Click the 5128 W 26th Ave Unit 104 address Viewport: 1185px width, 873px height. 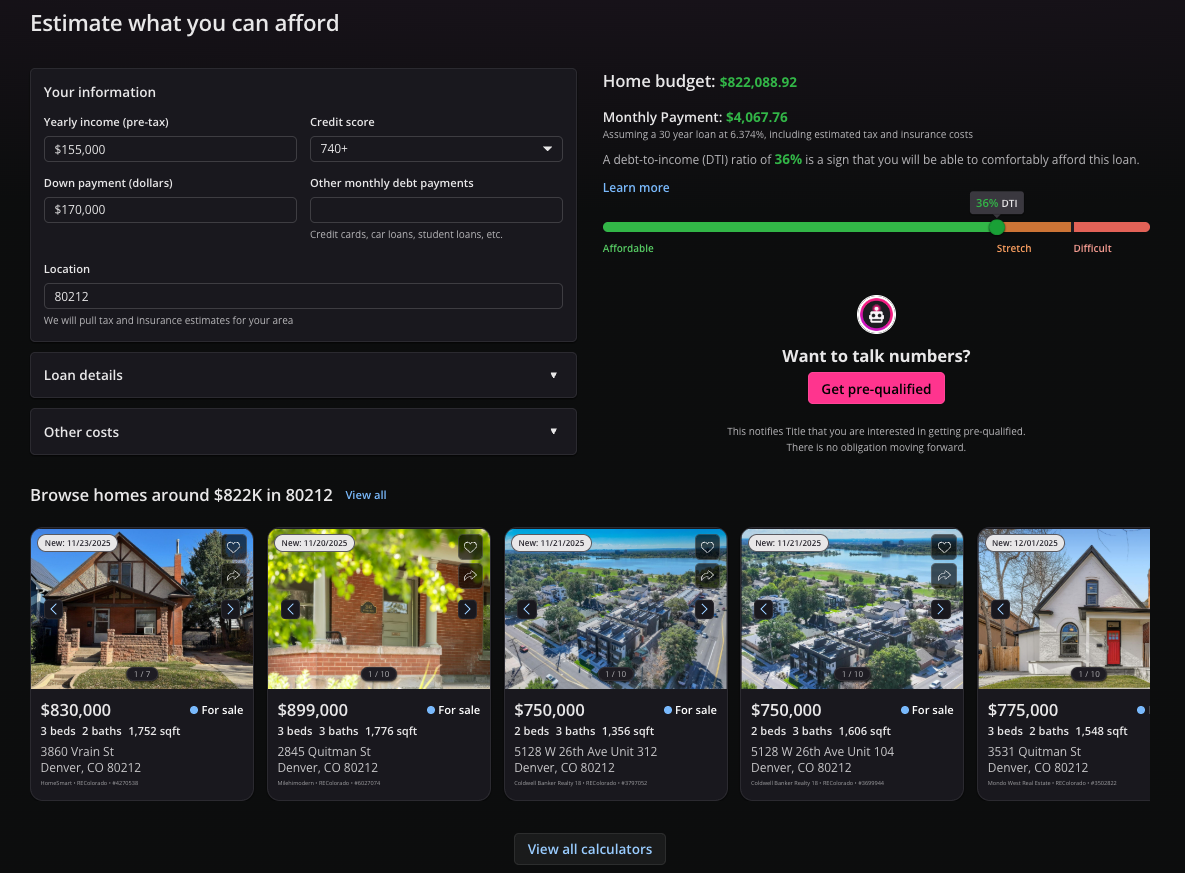822,760
